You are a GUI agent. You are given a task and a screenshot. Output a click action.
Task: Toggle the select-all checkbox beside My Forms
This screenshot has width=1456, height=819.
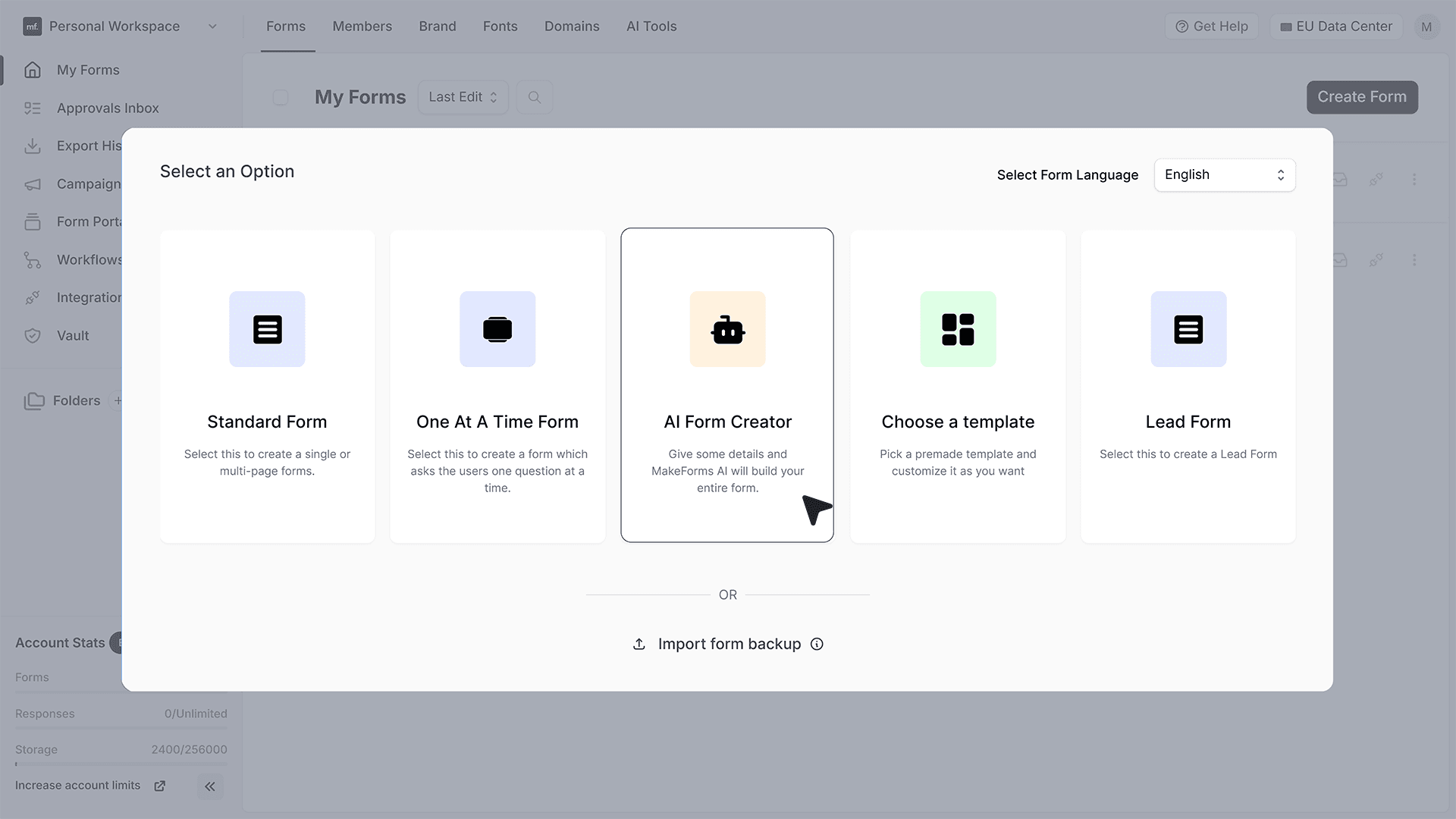[x=281, y=97]
